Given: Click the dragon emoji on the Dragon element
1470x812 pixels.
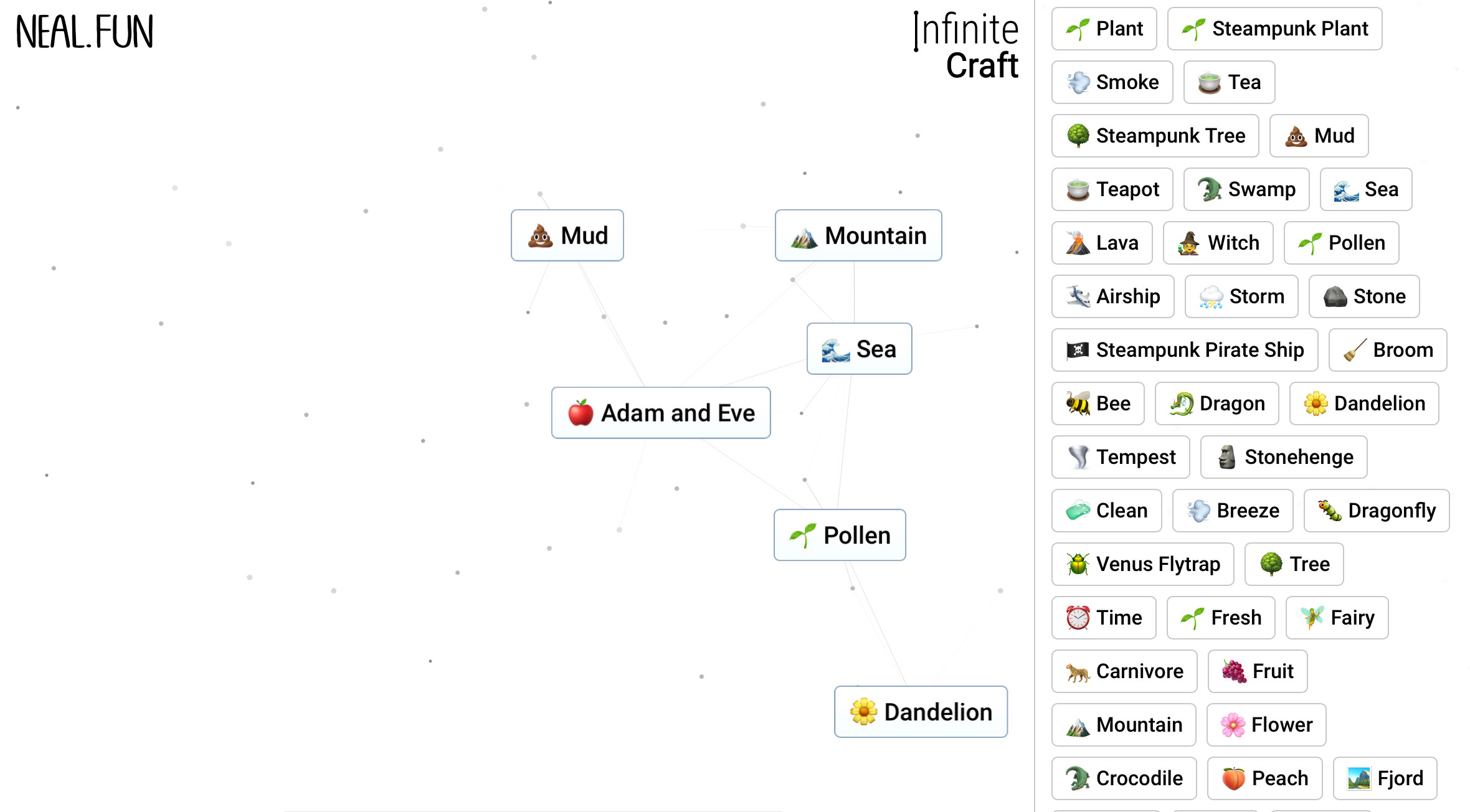Looking at the screenshot, I should tap(1187, 404).
